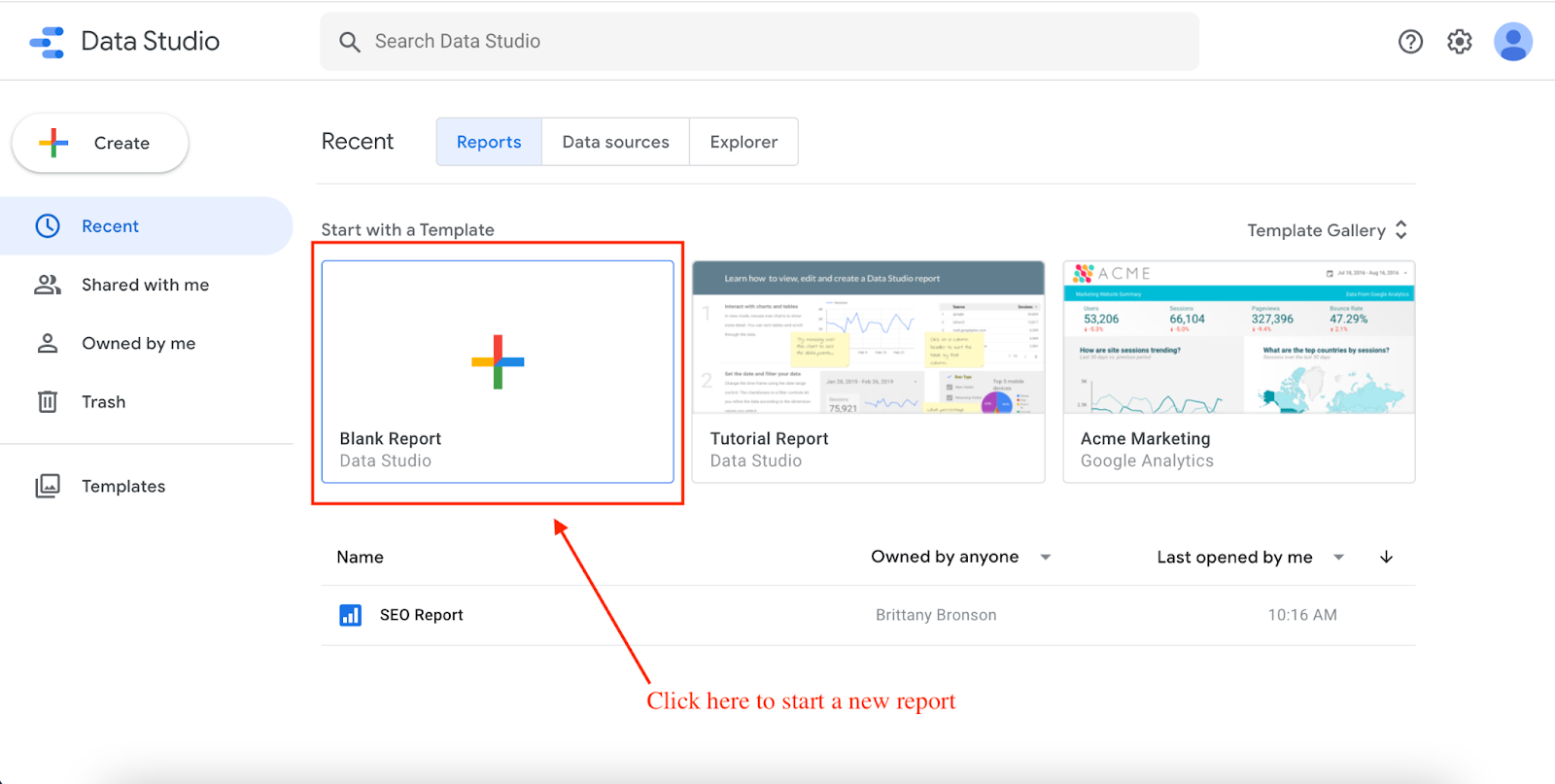Click the SEO Report chart icon

coord(350,615)
